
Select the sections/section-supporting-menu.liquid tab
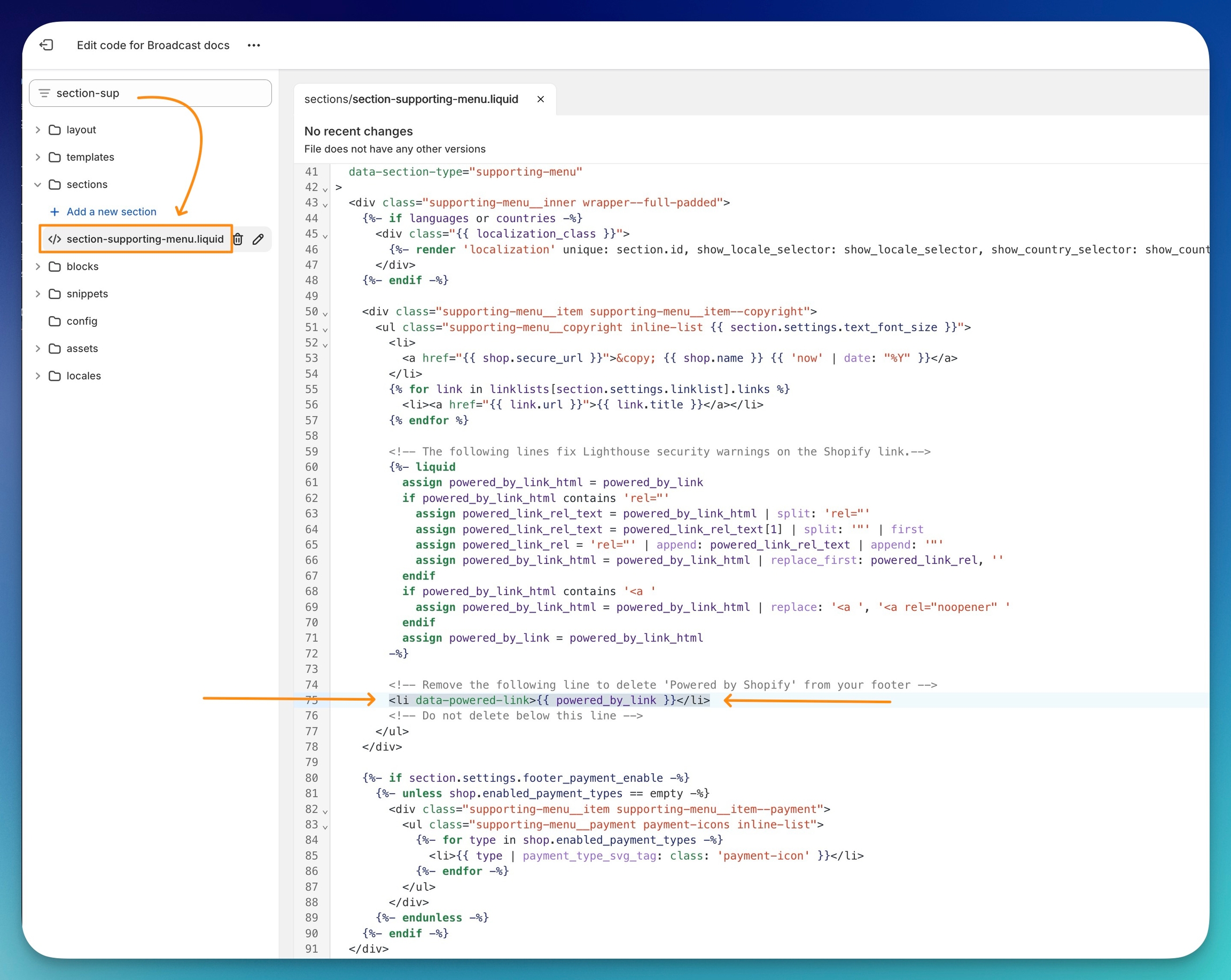pos(411,99)
